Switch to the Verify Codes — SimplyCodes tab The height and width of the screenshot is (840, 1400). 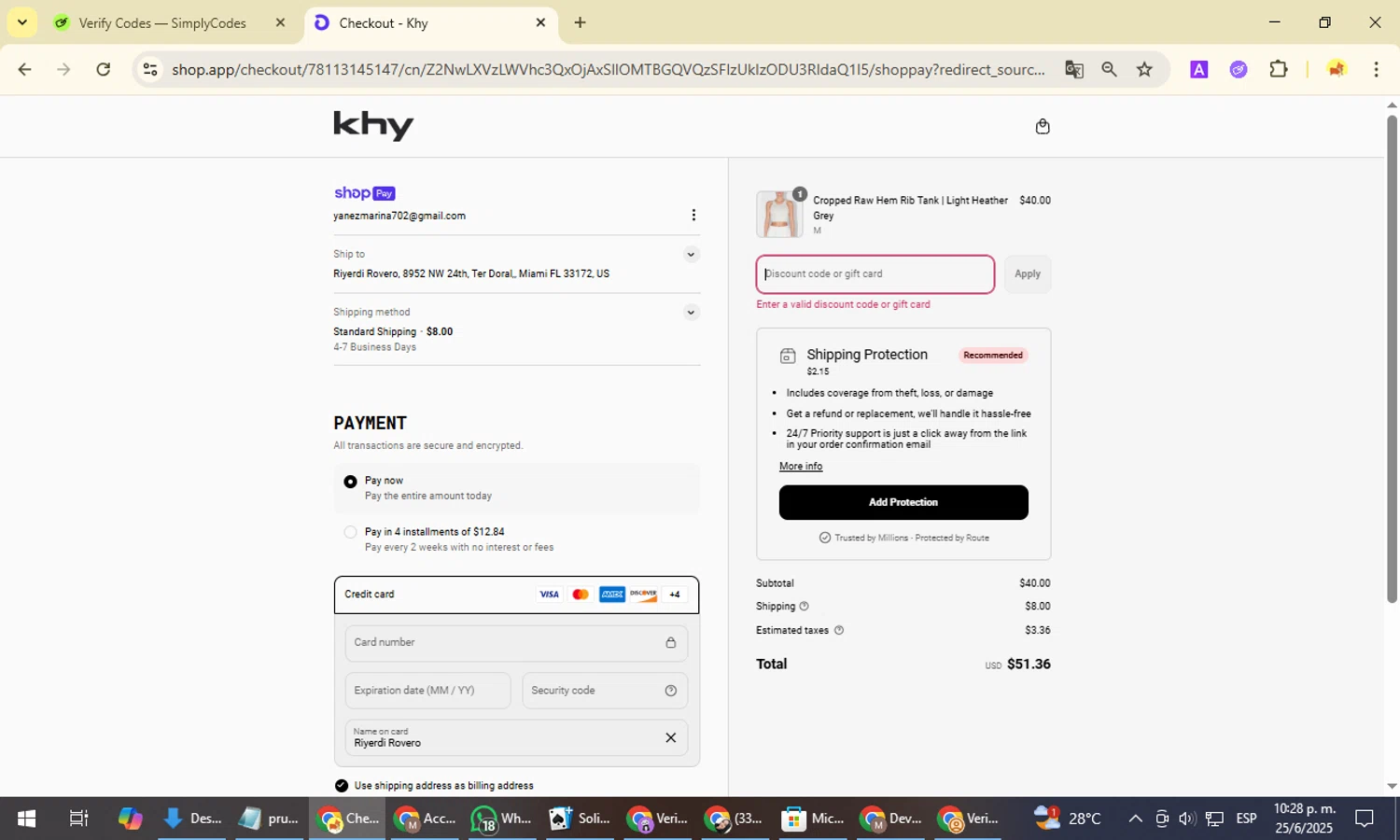coord(162,22)
